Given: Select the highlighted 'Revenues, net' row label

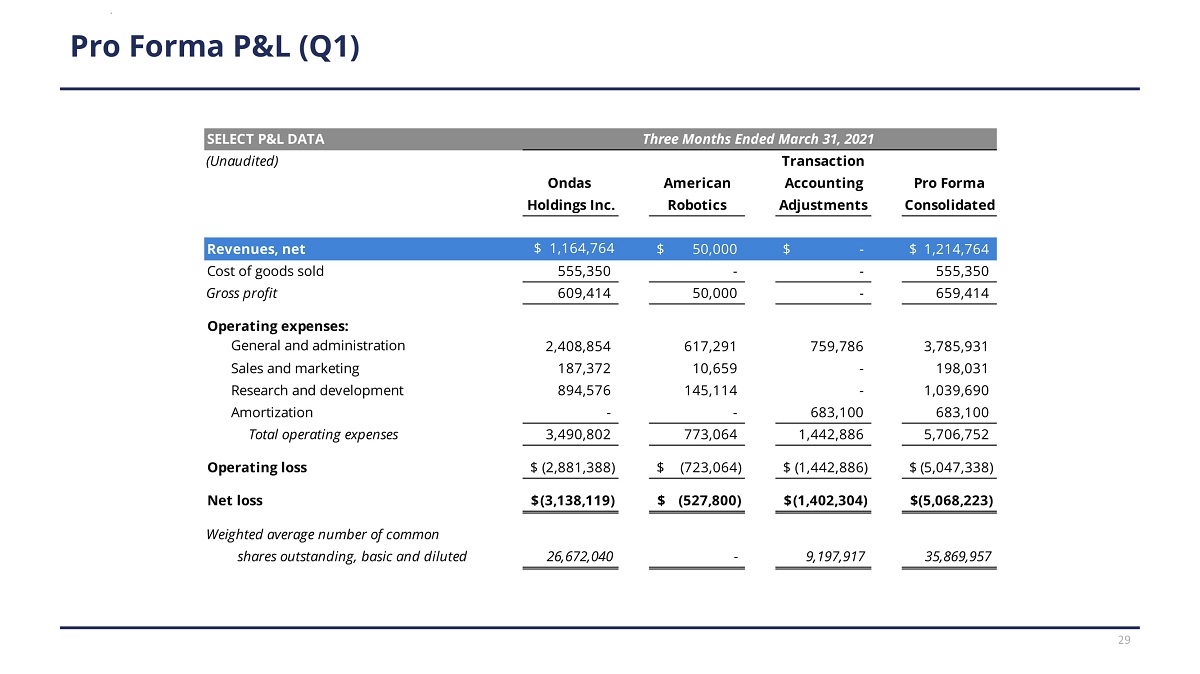Looking at the screenshot, I should [256, 249].
